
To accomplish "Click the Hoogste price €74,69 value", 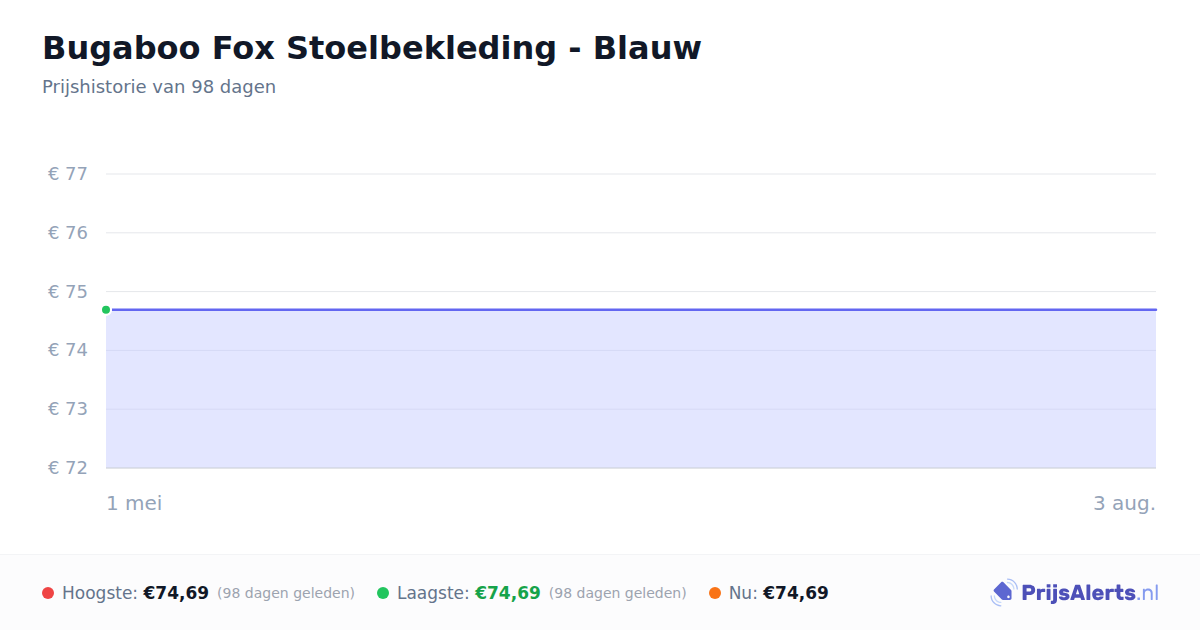I will pyautogui.click(x=176, y=593).
